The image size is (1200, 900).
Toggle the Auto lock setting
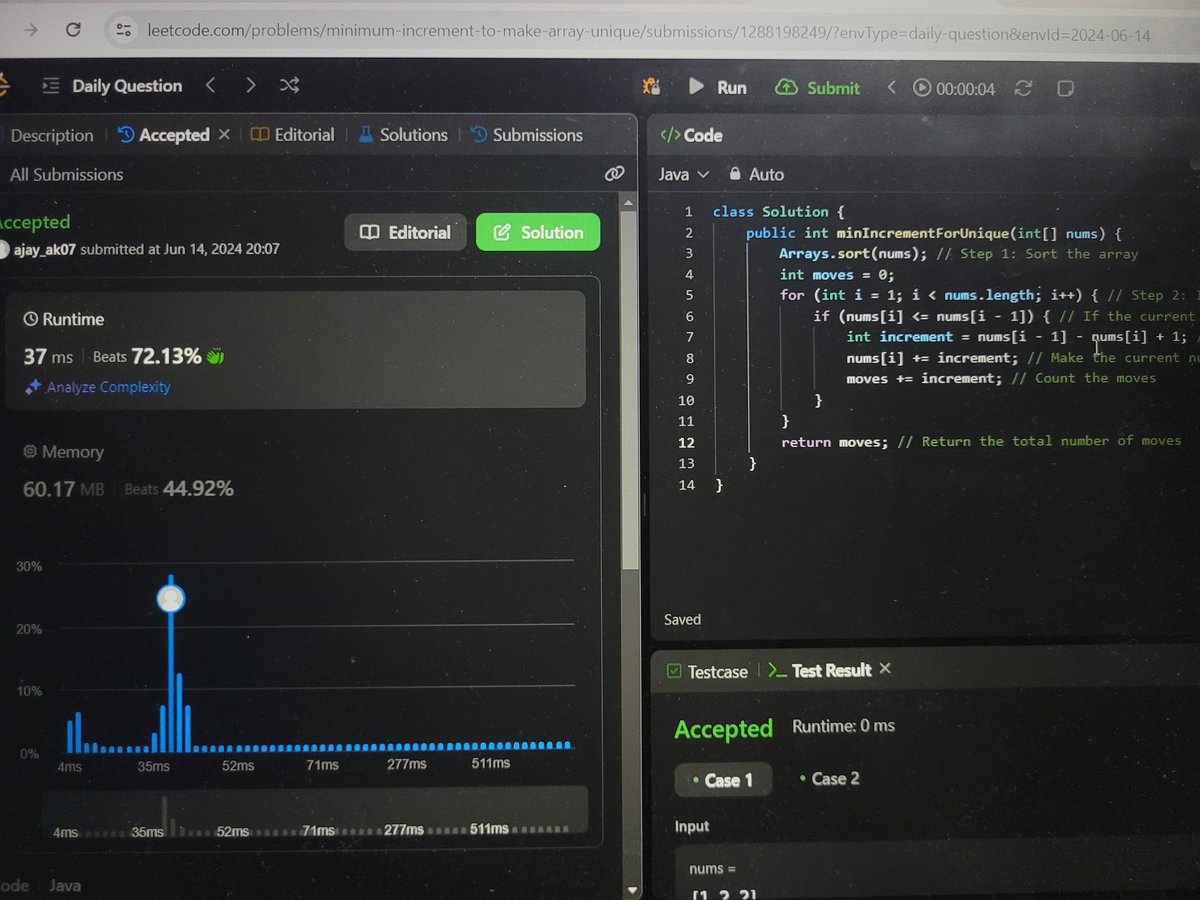click(x=757, y=175)
